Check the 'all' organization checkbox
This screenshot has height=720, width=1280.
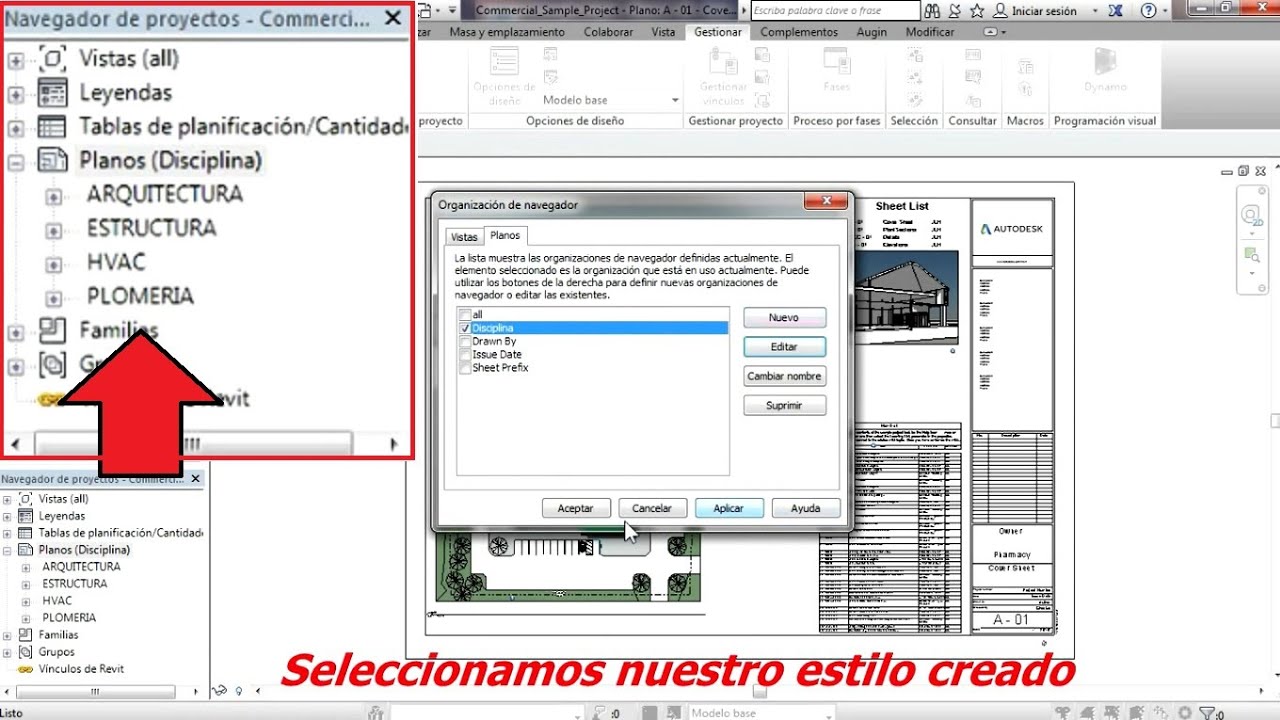[464, 315]
